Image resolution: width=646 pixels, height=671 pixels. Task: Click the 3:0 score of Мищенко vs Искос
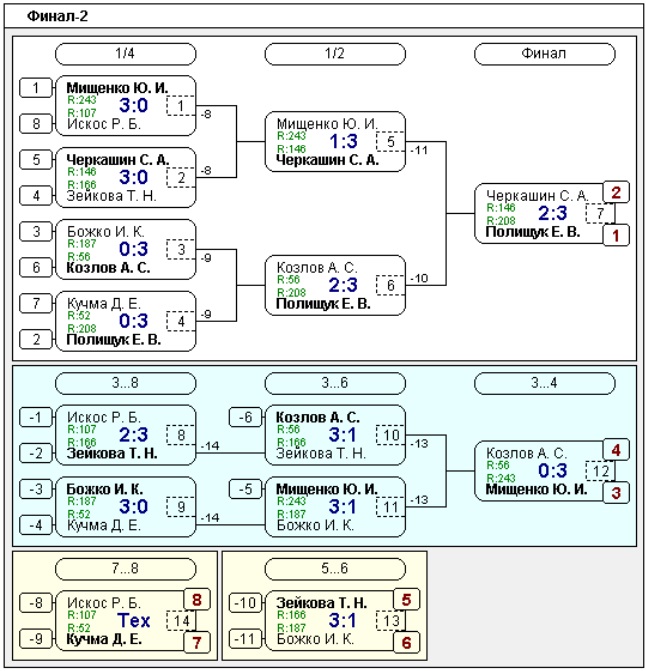pyautogui.click(x=133, y=105)
